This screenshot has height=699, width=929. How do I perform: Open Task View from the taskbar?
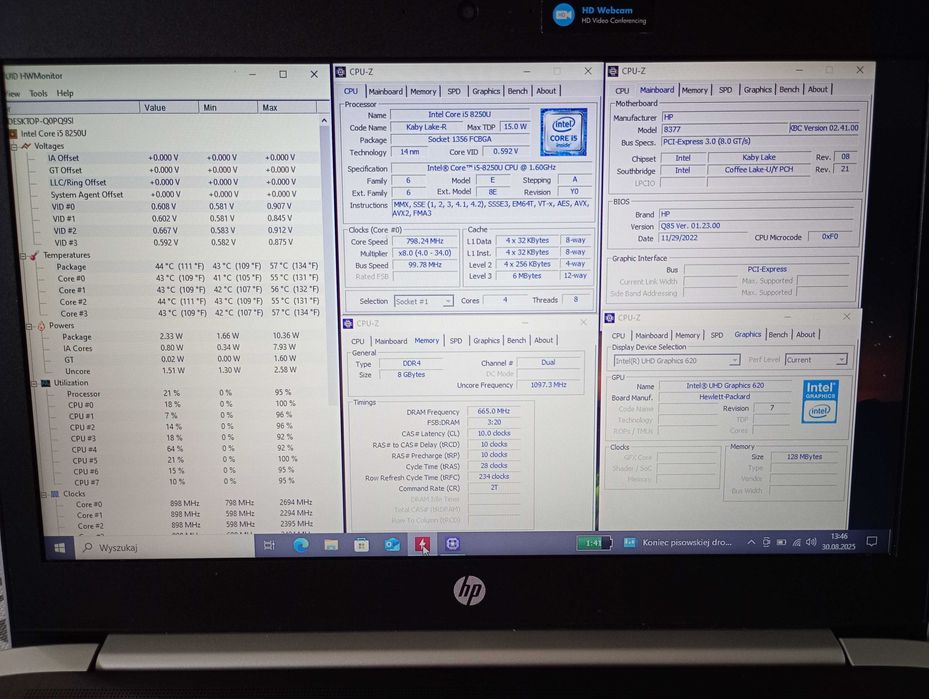coord(269,546)
